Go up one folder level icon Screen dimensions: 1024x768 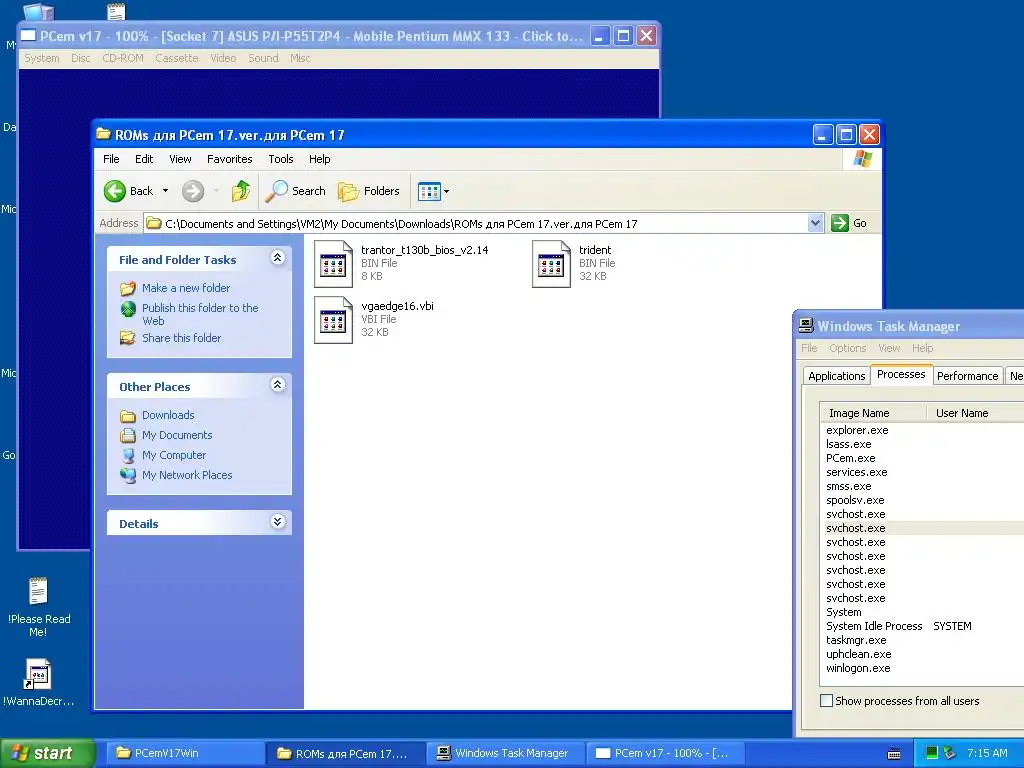tap(240, 191)
